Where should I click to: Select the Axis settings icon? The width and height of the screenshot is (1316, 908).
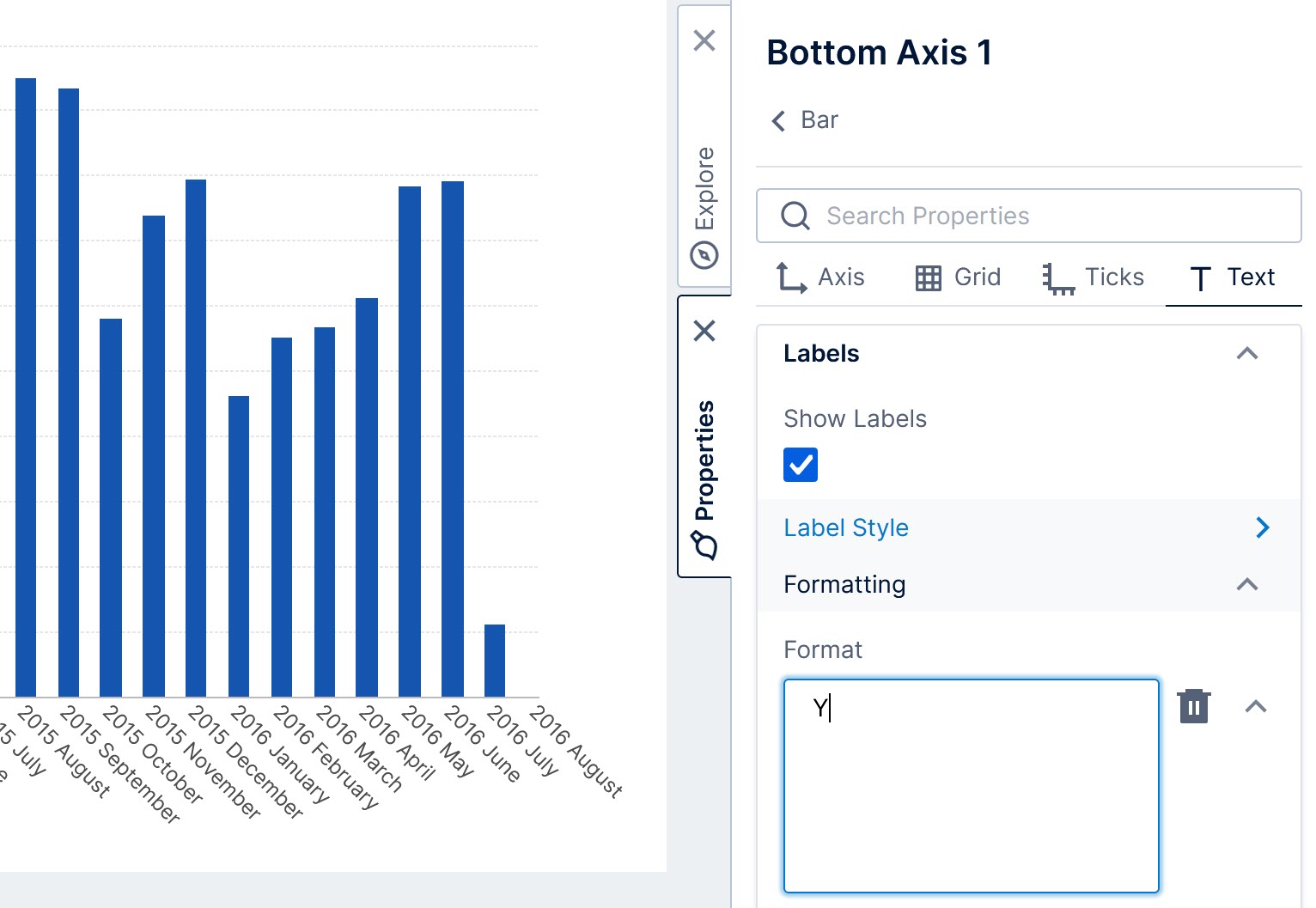[789, 277]
